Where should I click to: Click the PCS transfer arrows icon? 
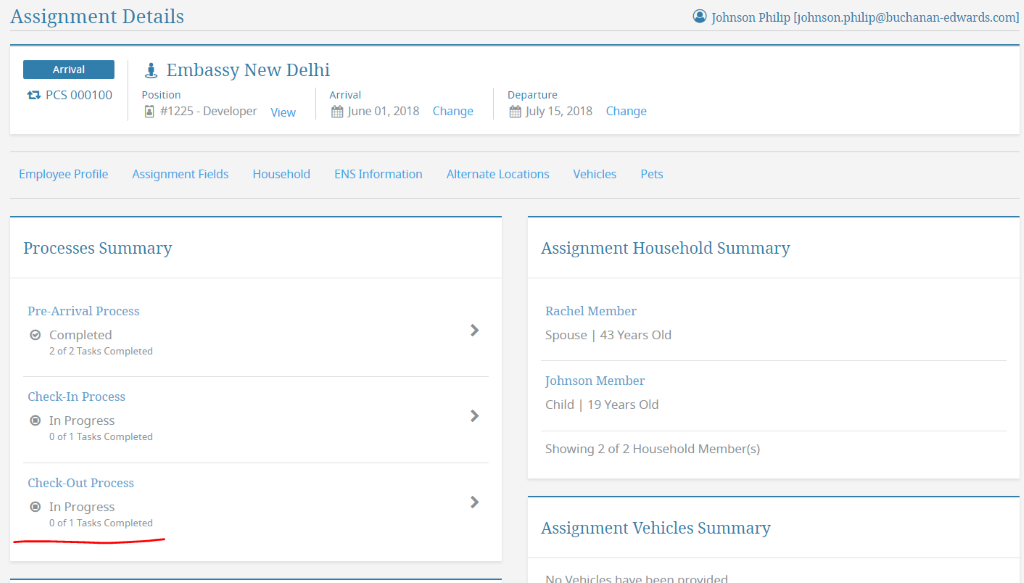pos(33,95)
